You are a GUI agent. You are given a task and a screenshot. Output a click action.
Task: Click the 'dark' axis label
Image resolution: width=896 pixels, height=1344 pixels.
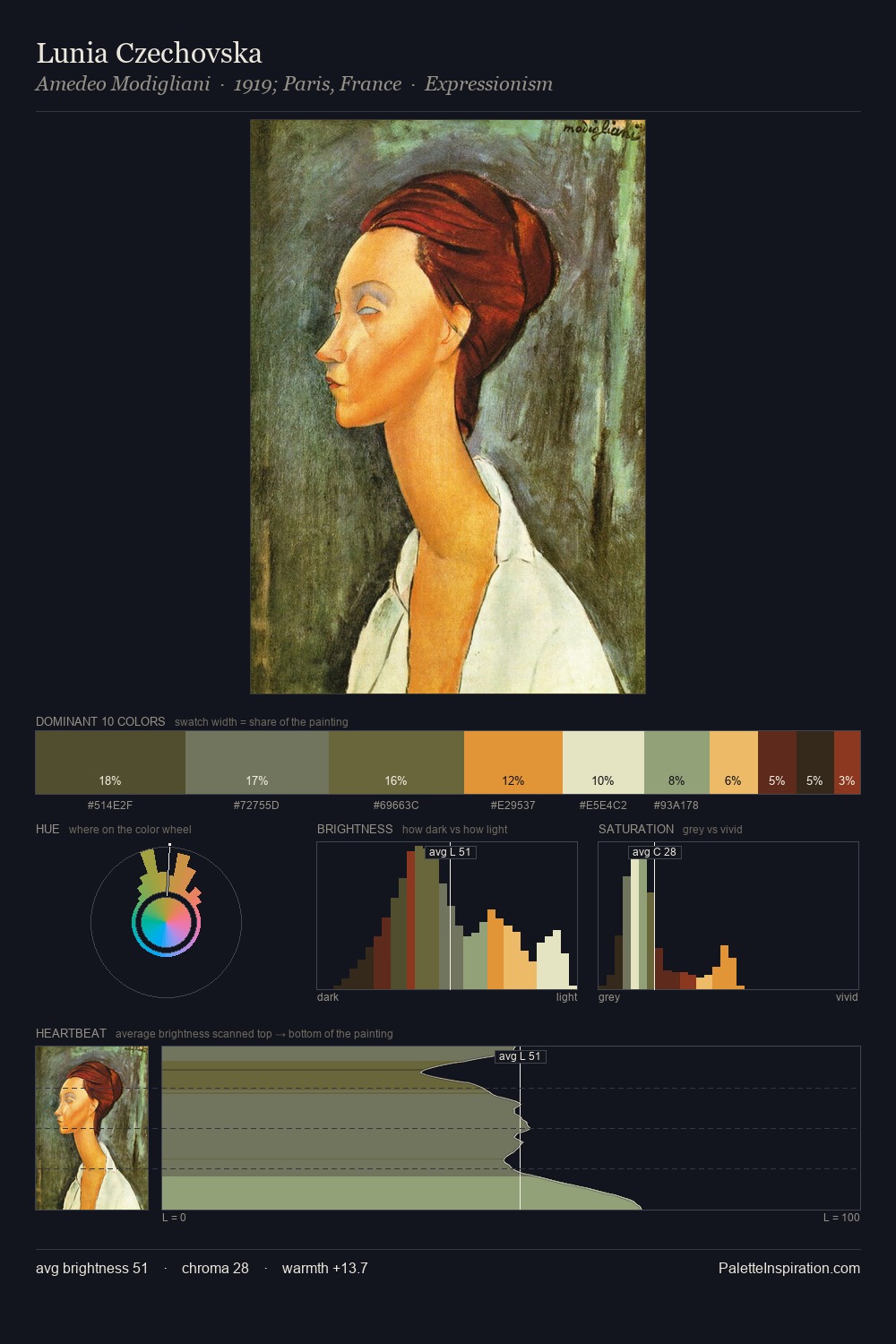328,997
